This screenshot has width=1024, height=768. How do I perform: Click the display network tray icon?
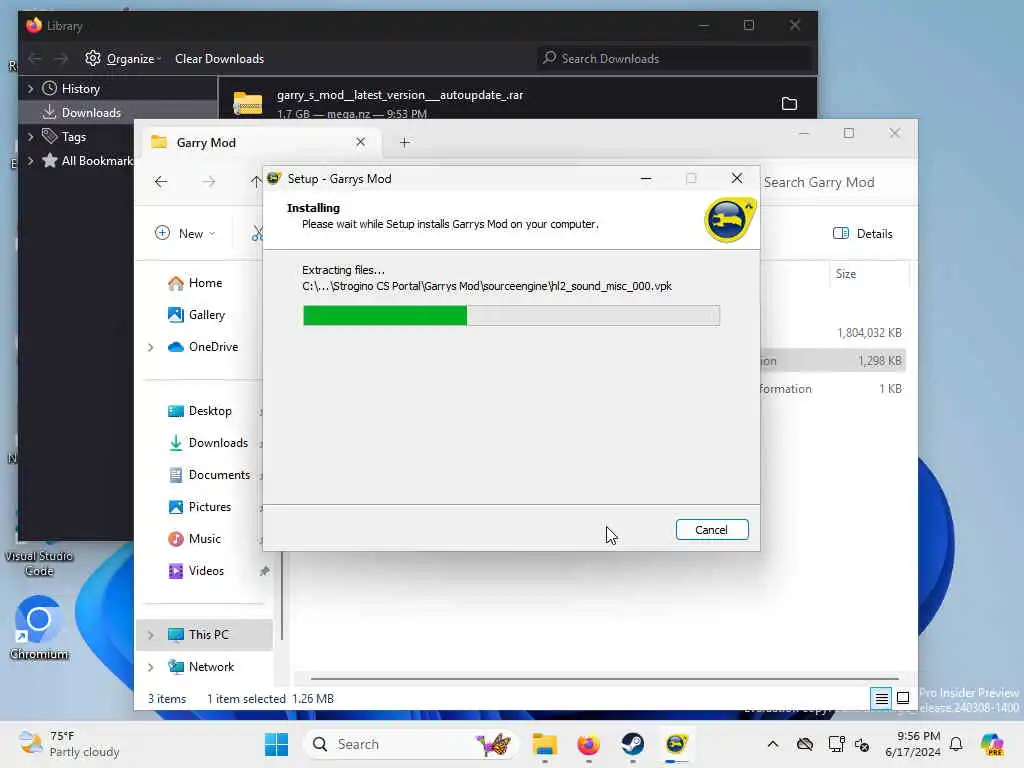pos(836,744)
